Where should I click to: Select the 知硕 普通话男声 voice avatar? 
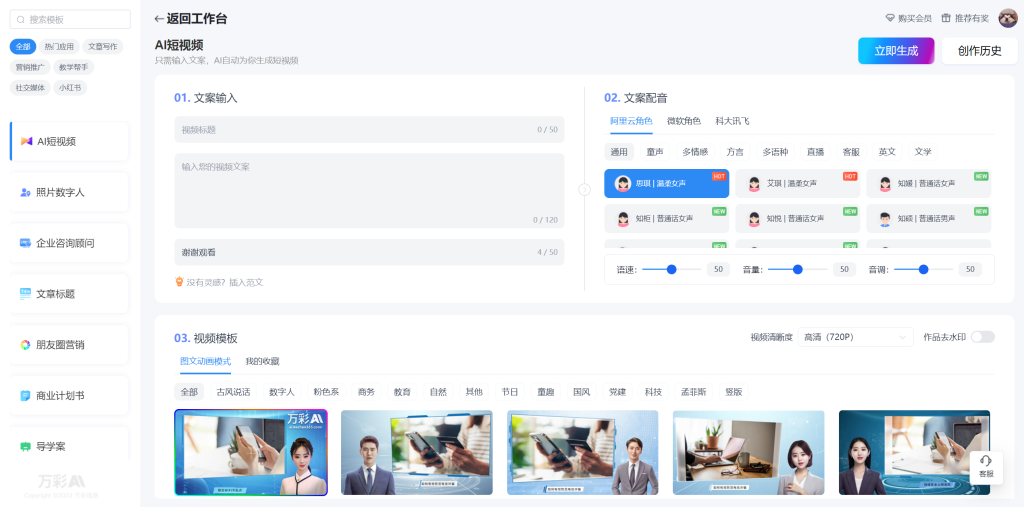(885, 219)
